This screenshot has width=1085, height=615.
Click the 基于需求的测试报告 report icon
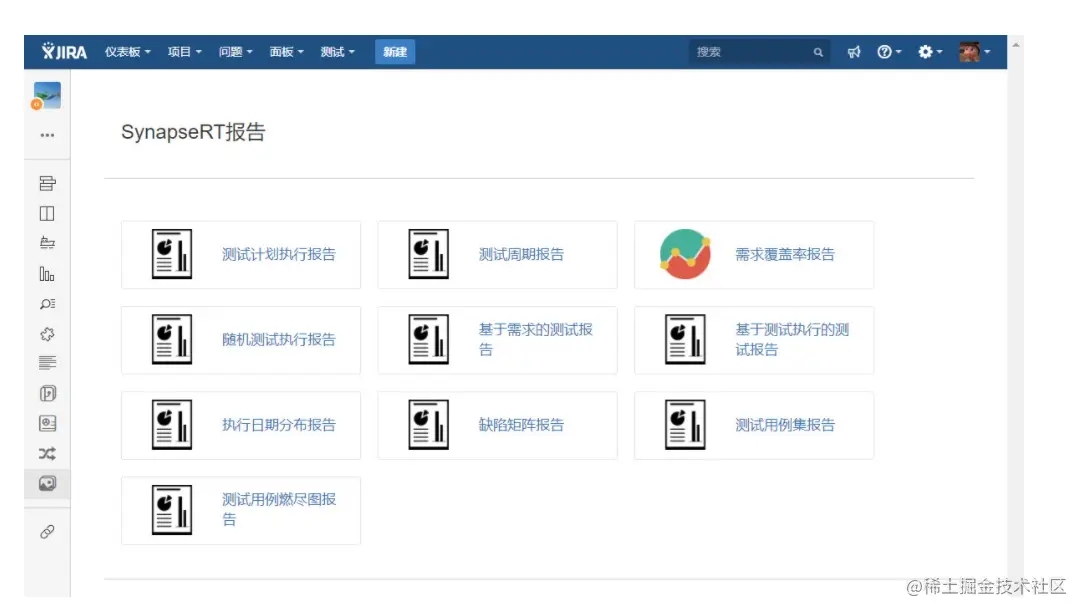point(428,339)
